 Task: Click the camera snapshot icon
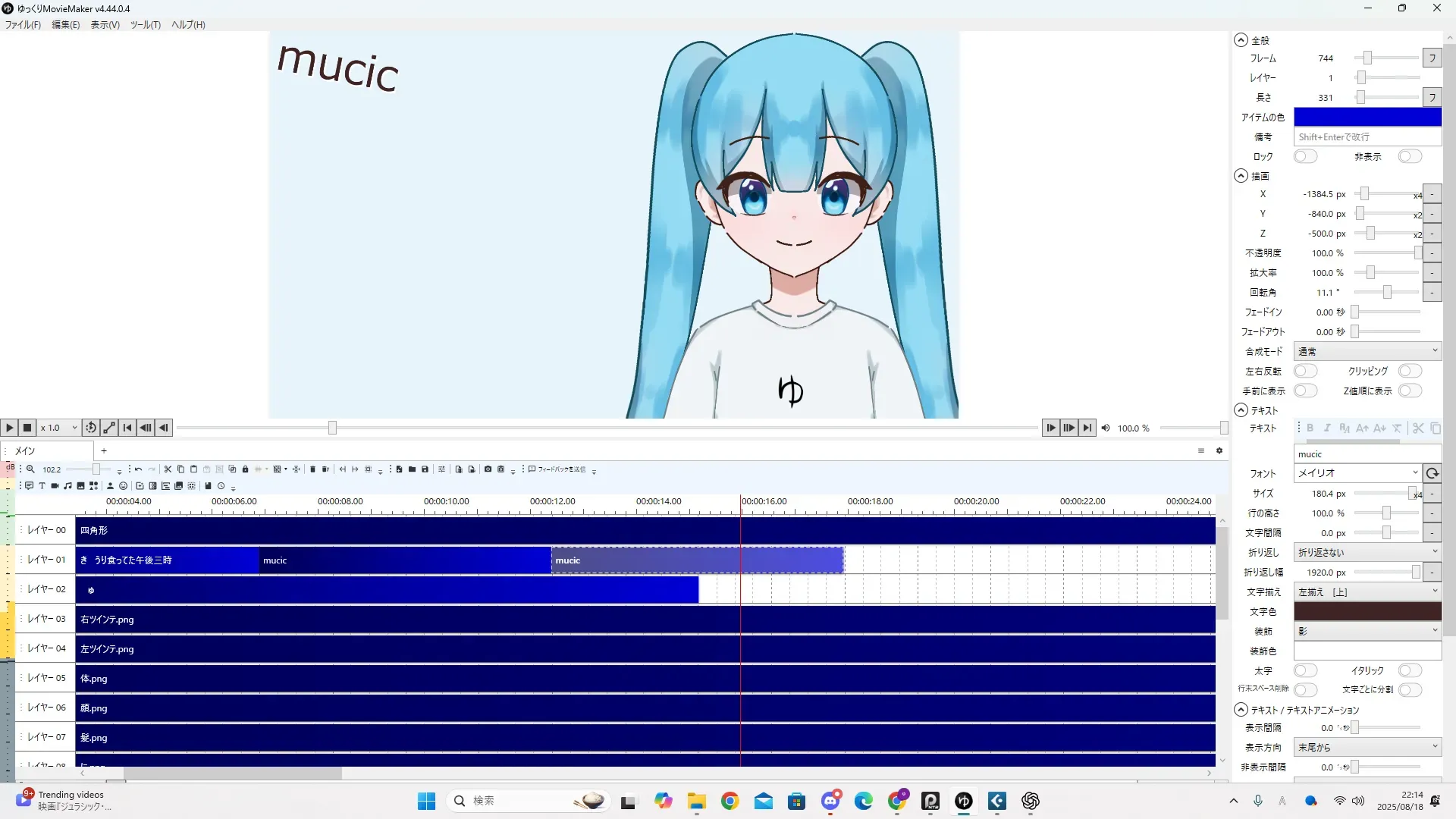488,469
